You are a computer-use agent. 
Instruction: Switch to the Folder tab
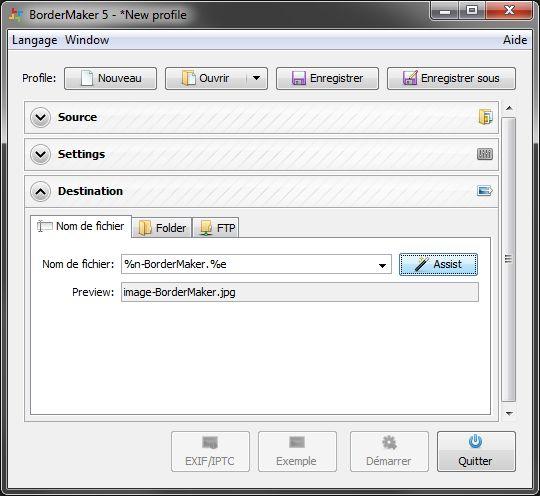coord(162,228)
